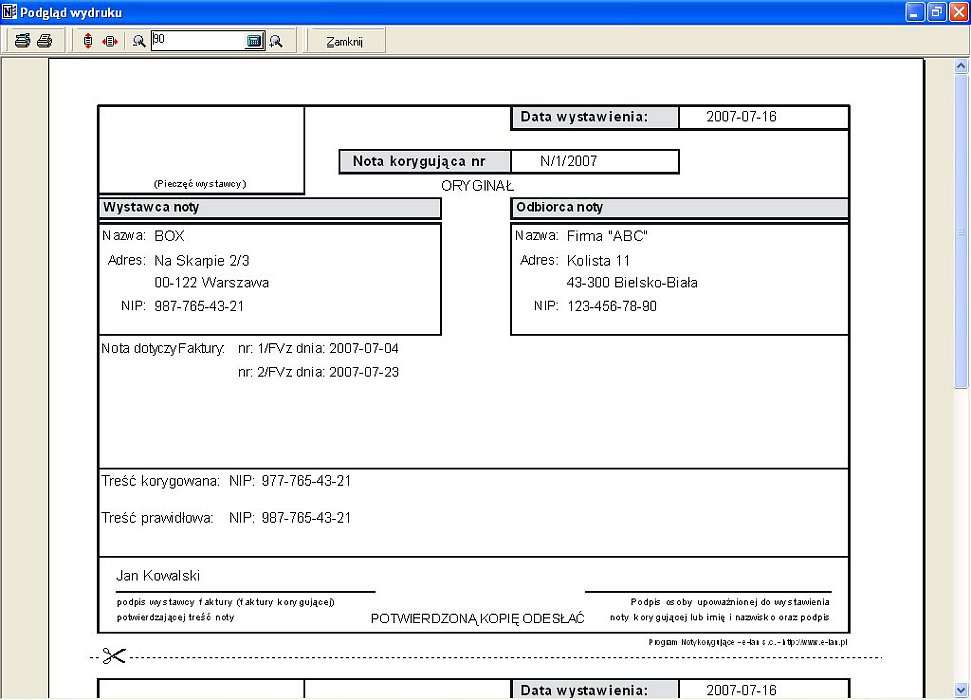Click the scissors icon on the cut line
The height and width of the screenshot is (700, 971).
(x=114, y=657)
